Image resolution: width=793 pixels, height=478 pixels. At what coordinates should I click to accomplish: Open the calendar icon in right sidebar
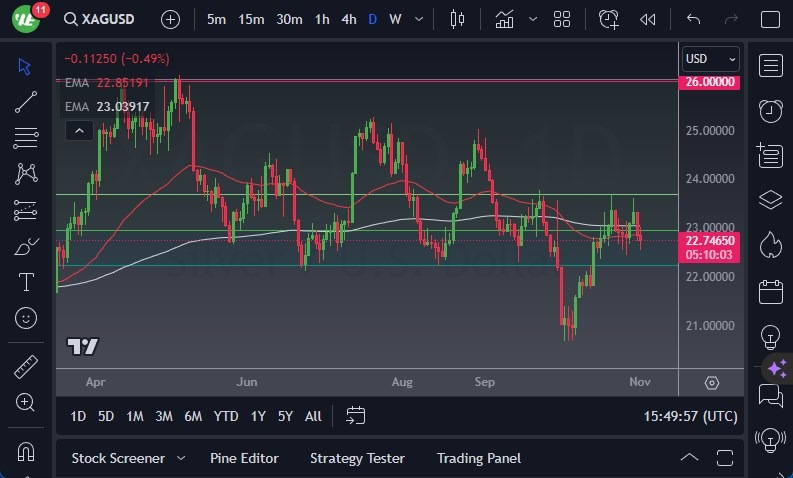[770, 291]
